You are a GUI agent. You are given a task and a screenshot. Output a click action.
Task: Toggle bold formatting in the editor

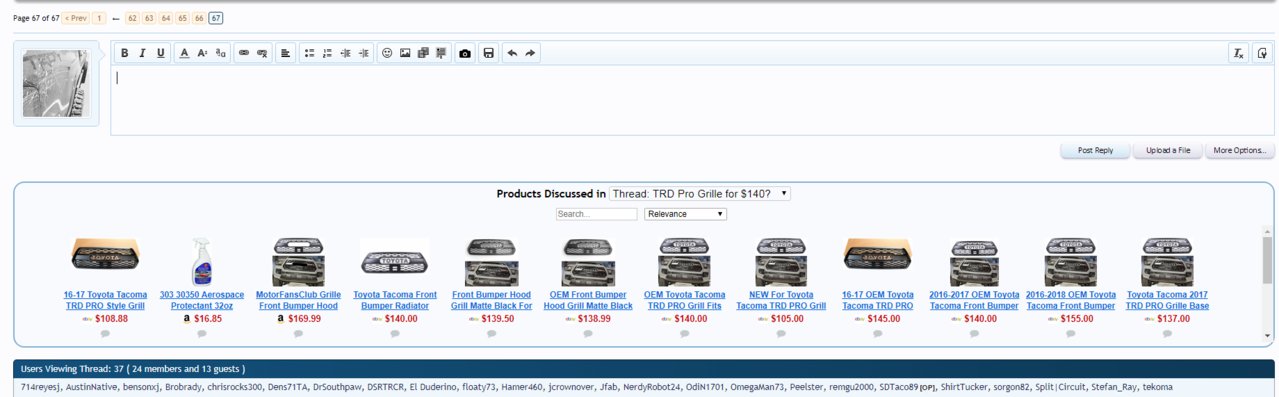click(x=125, y=53)
